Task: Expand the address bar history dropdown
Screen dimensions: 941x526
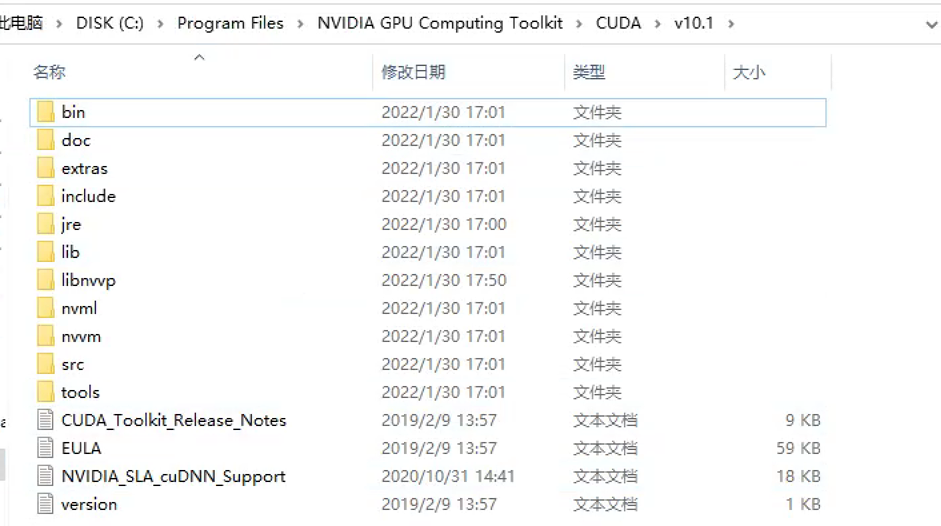Action: [x=931, y=24]
